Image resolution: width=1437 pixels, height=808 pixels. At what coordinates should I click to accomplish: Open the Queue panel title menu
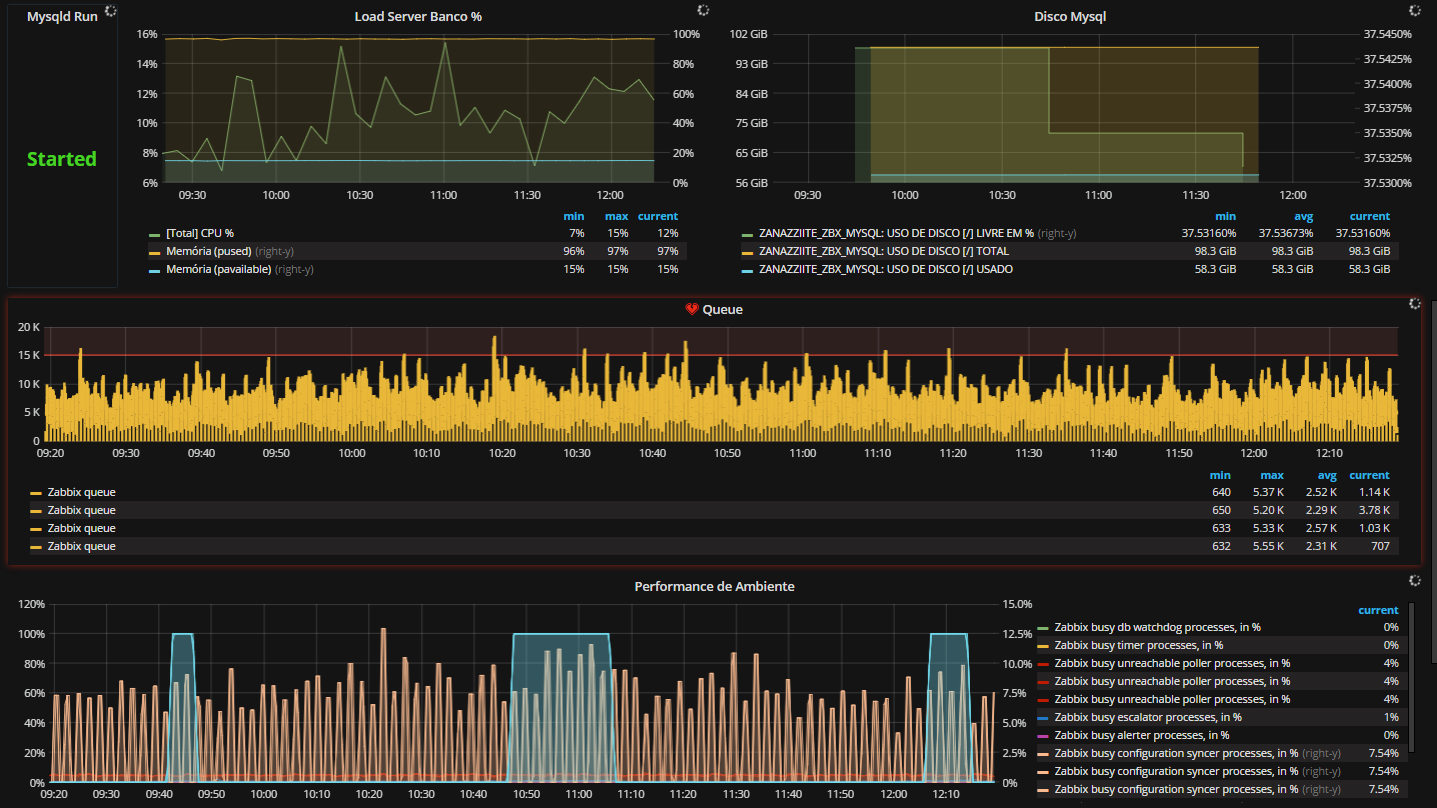click(x=722, y=310)
